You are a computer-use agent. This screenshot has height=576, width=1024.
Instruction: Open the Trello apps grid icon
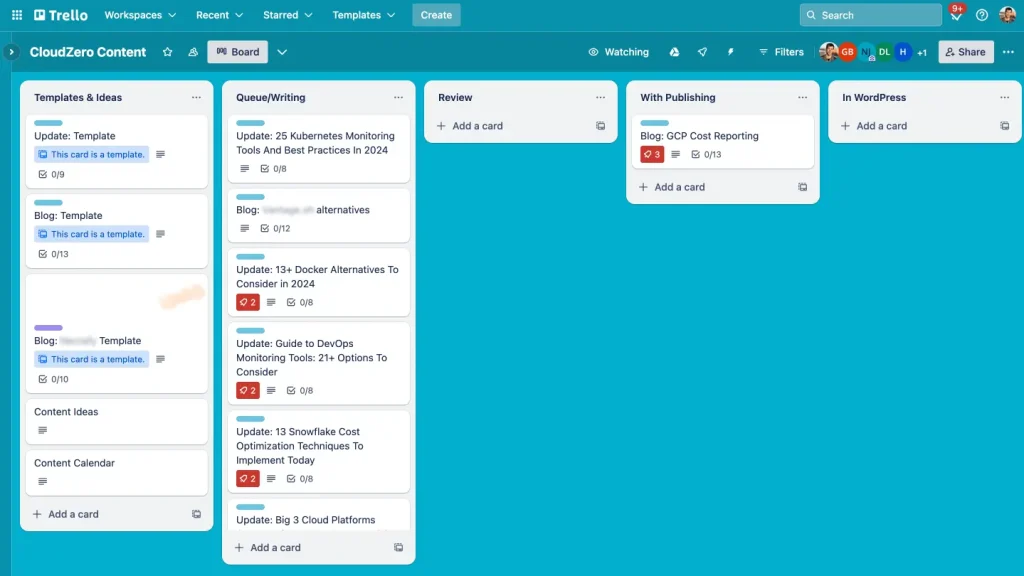pyautogui.click(x=16, y=14)
